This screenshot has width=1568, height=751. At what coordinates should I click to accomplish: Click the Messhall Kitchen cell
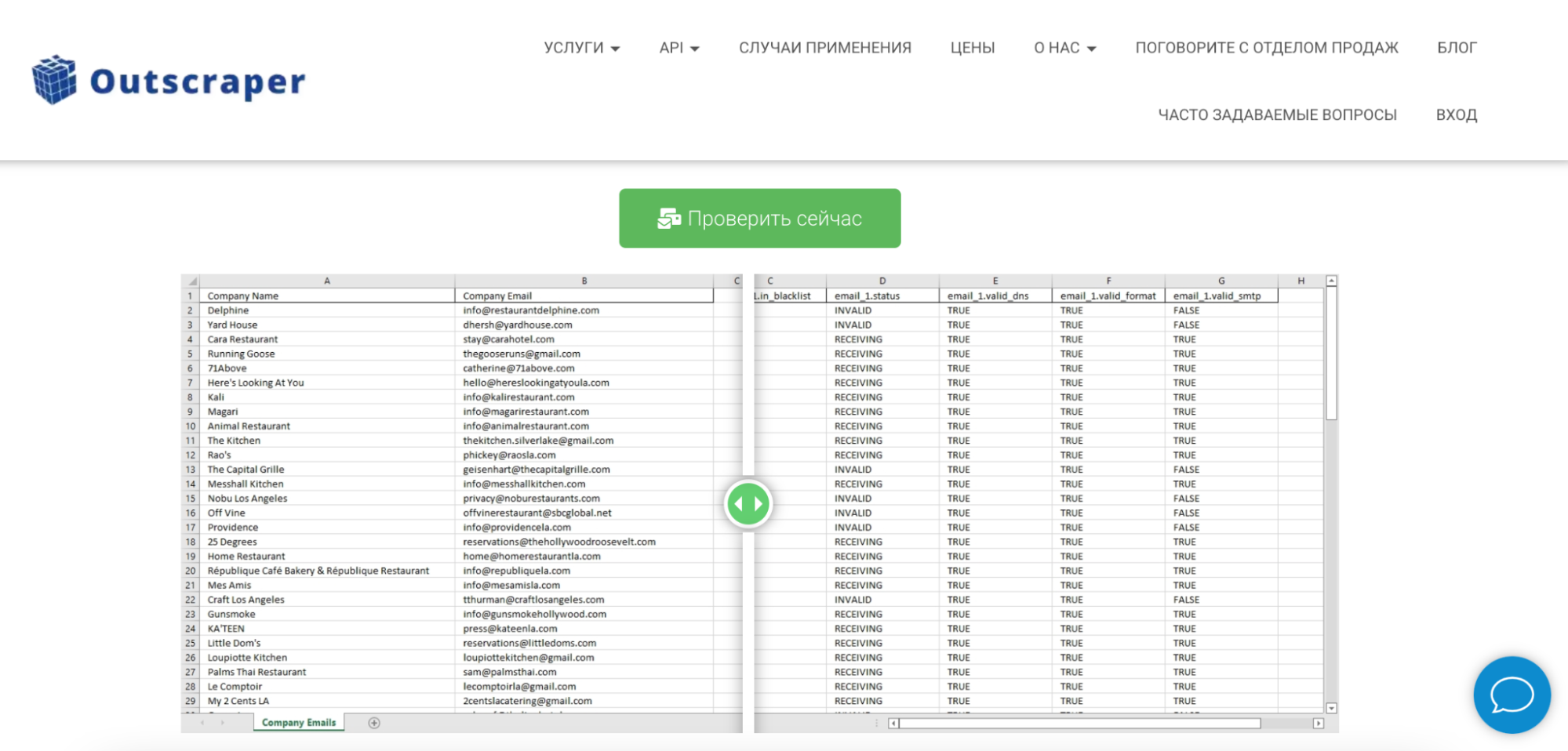[327, 484]
